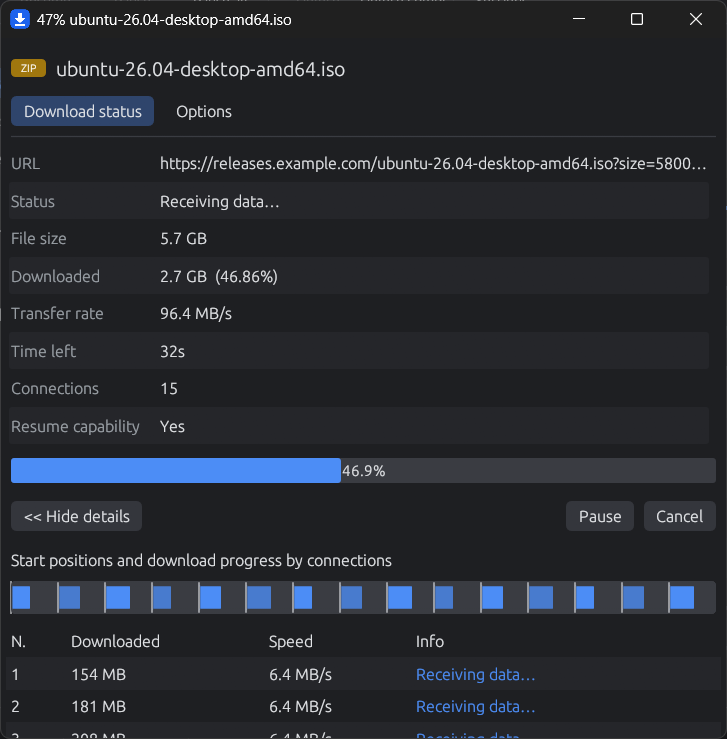Select the Download status tab
Viewport: 727px width, 739px height.
[x=82, y=112]
